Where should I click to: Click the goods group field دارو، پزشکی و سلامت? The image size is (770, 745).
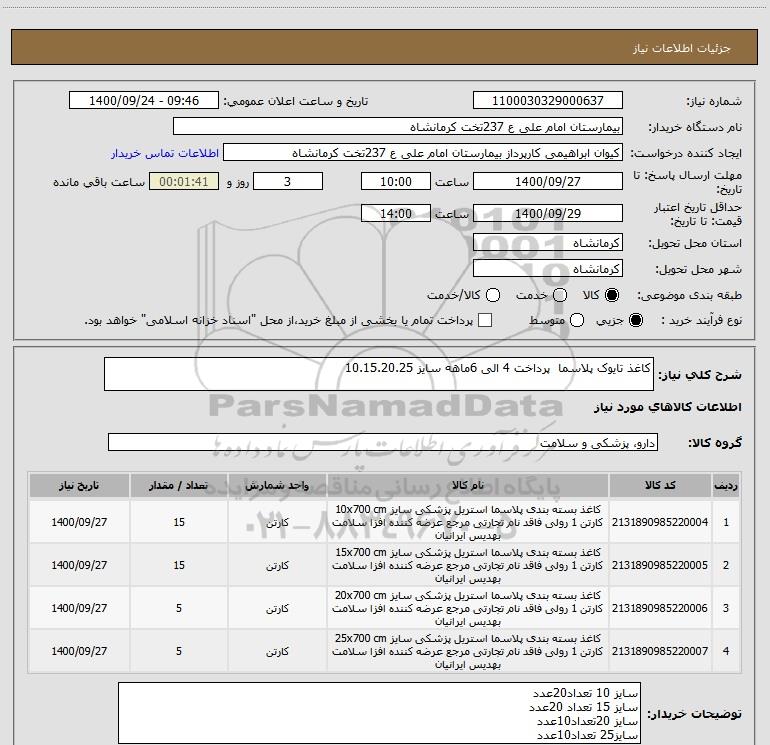point(383,442)
